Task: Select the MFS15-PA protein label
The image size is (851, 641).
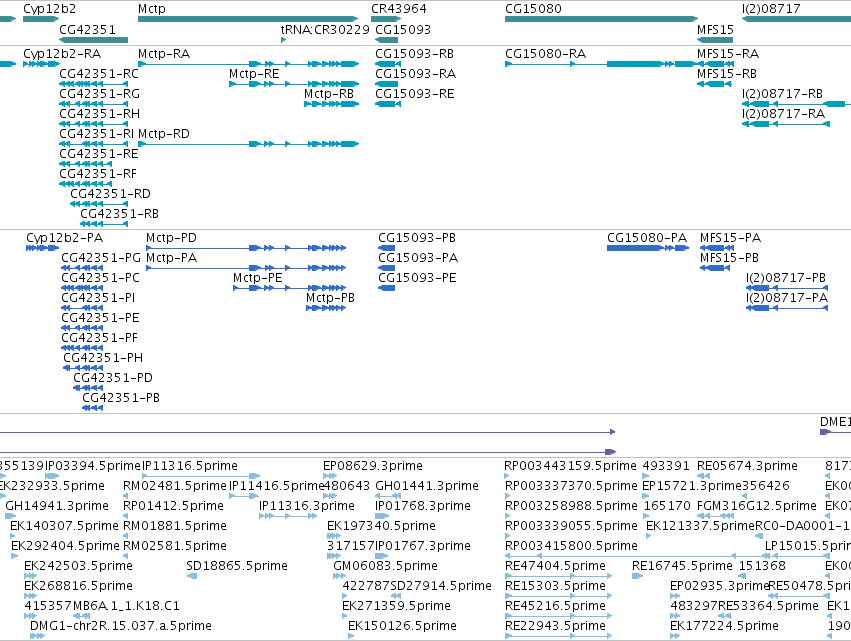Action: pos(730,238)
